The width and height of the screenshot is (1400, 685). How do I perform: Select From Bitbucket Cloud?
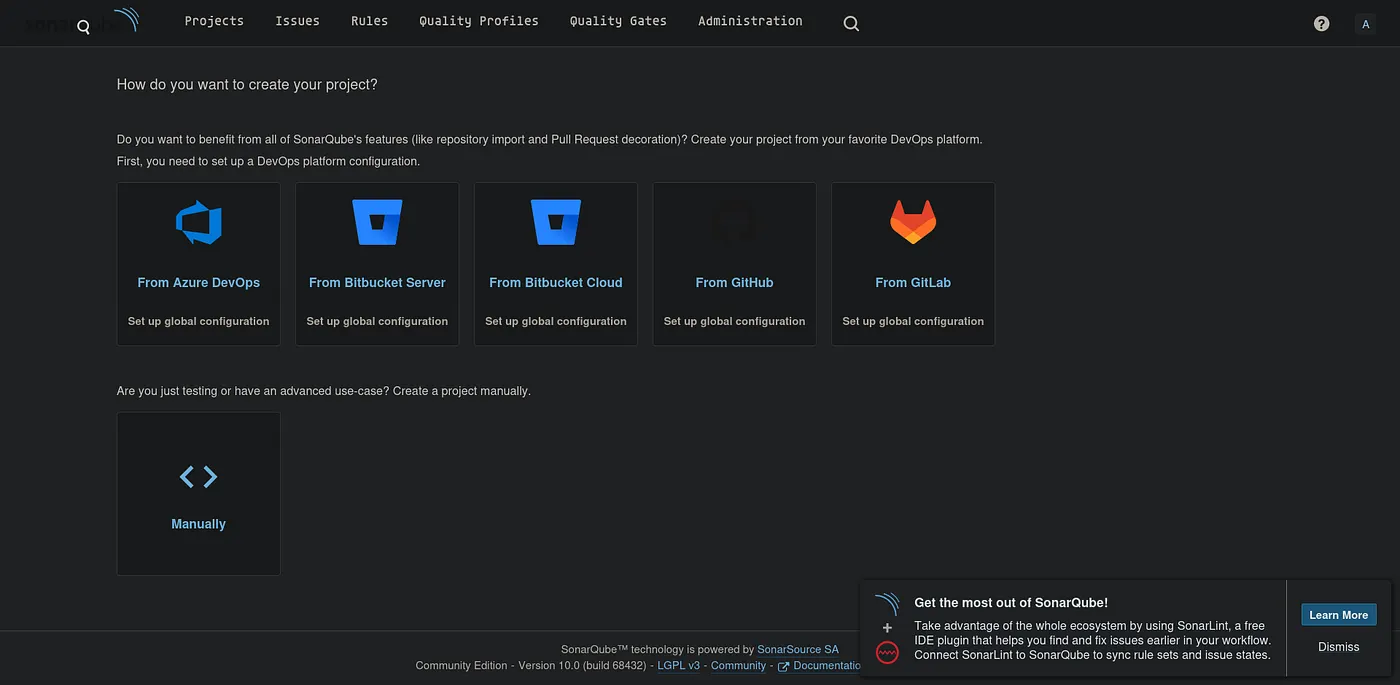click(x=556, y=283)
